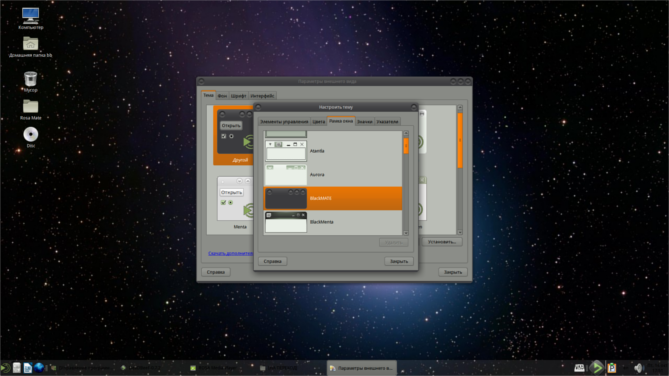Open the Указатели tab

click(387, 122)
